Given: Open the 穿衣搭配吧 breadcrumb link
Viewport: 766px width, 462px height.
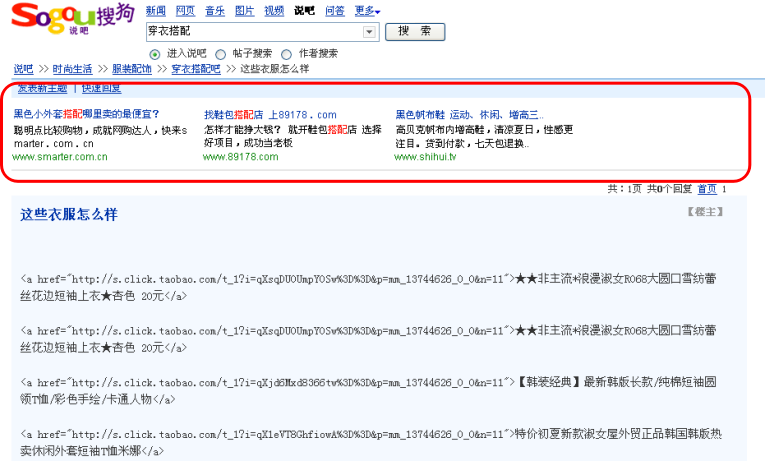Looking at the screenshot, I should [195, 70].
